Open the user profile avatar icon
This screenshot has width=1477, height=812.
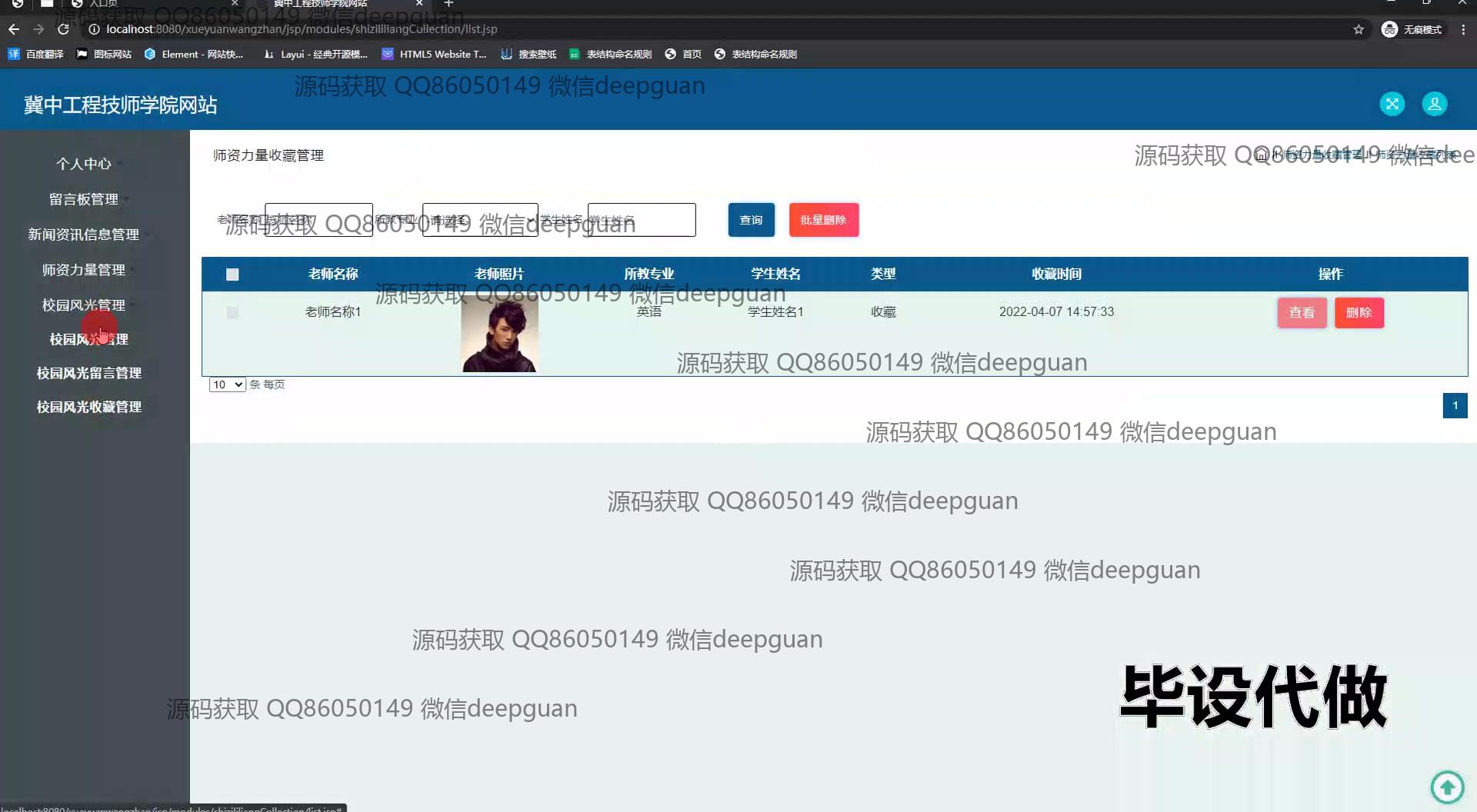click(1434, 104)
